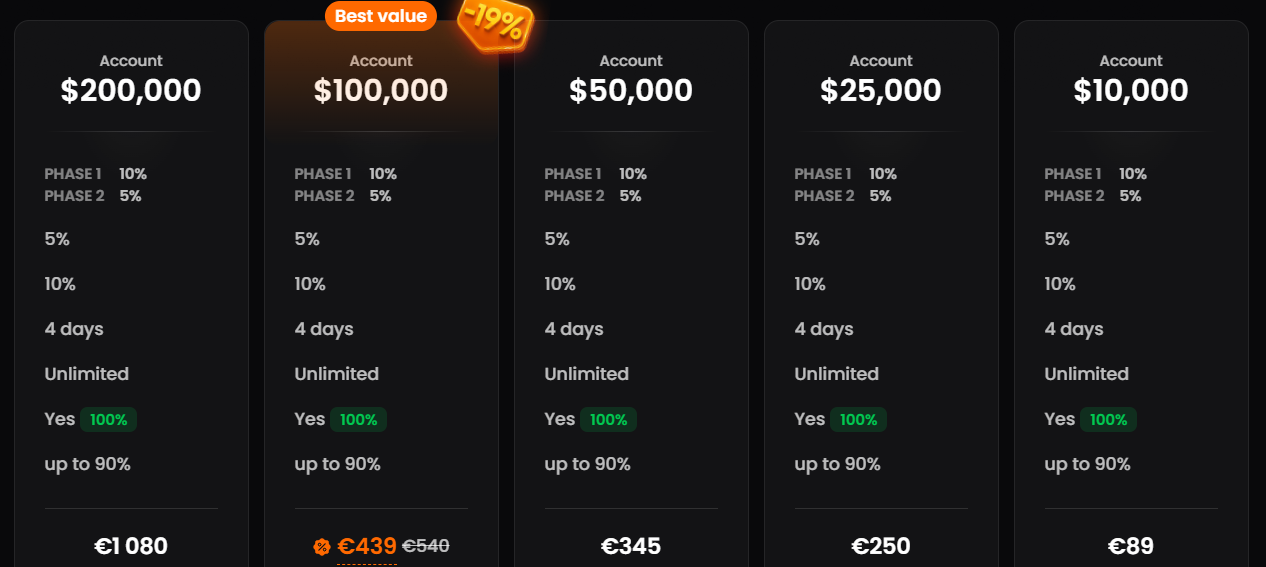Image resolution: width=1266 pixels, height=567 pixels.
Task: Click the green 100% badge in $10,000 card
Action: click(x=1108, y=420)
